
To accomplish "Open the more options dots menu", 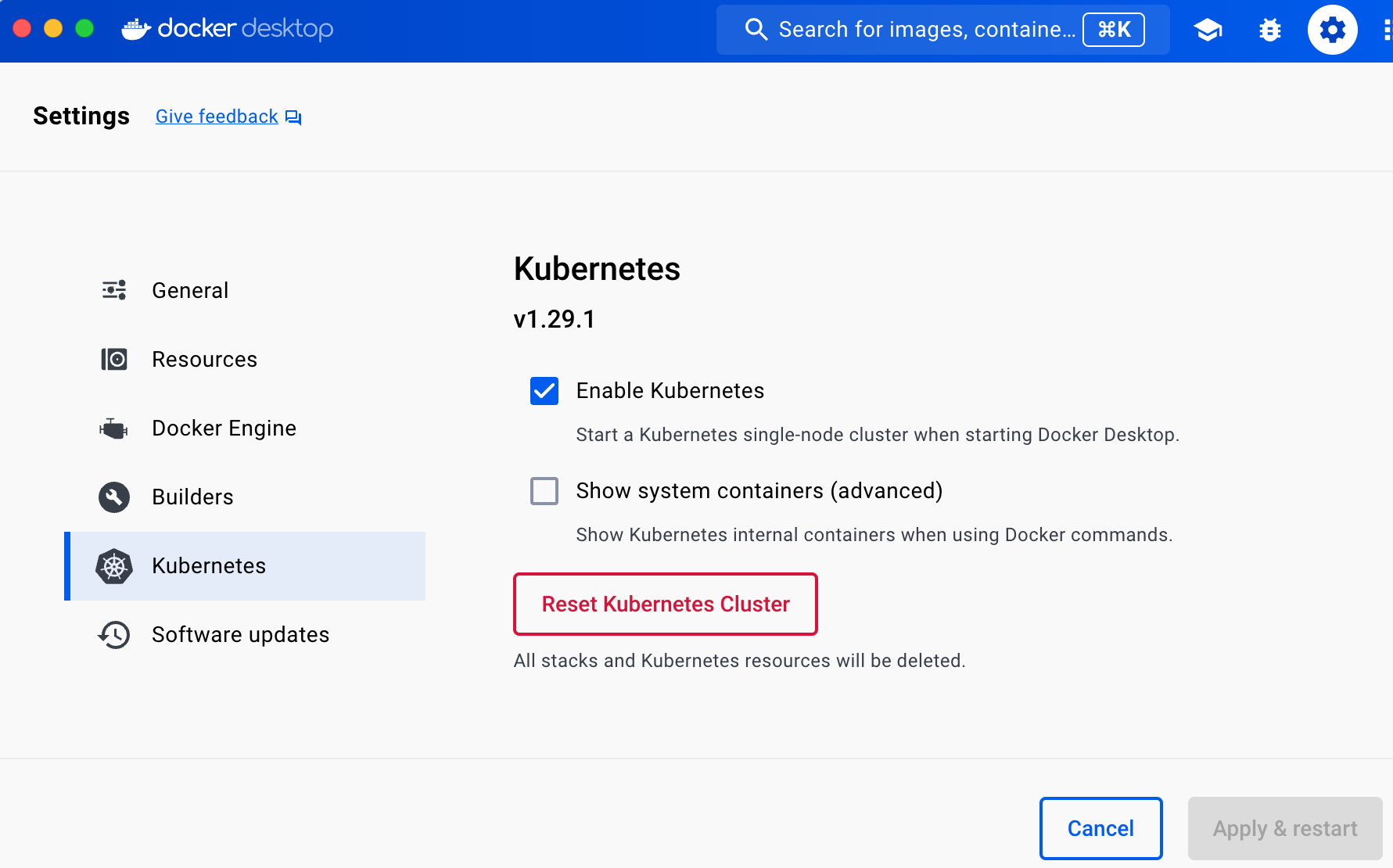I will click(x=1387, y=30).
